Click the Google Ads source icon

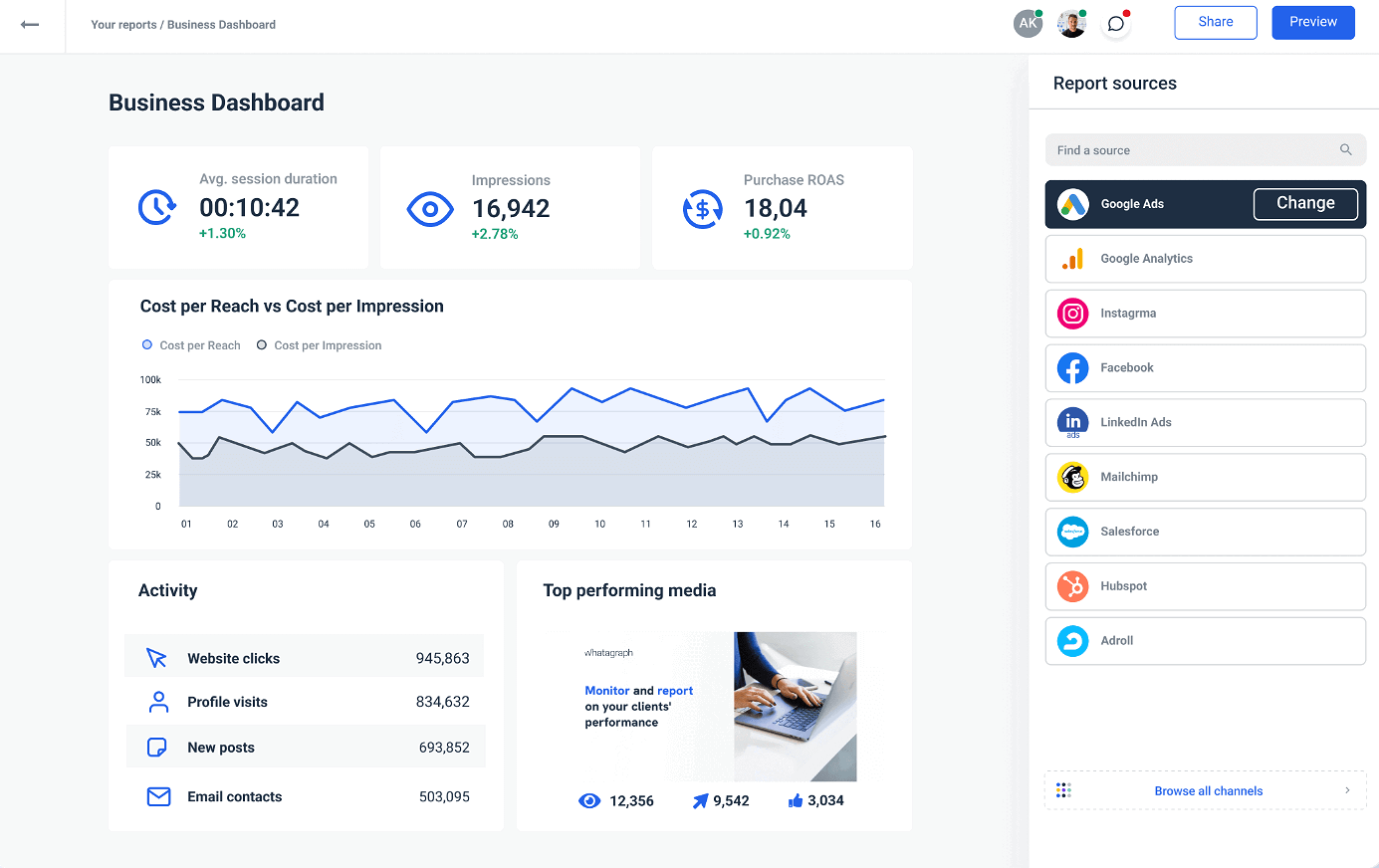pos(1072,204)
